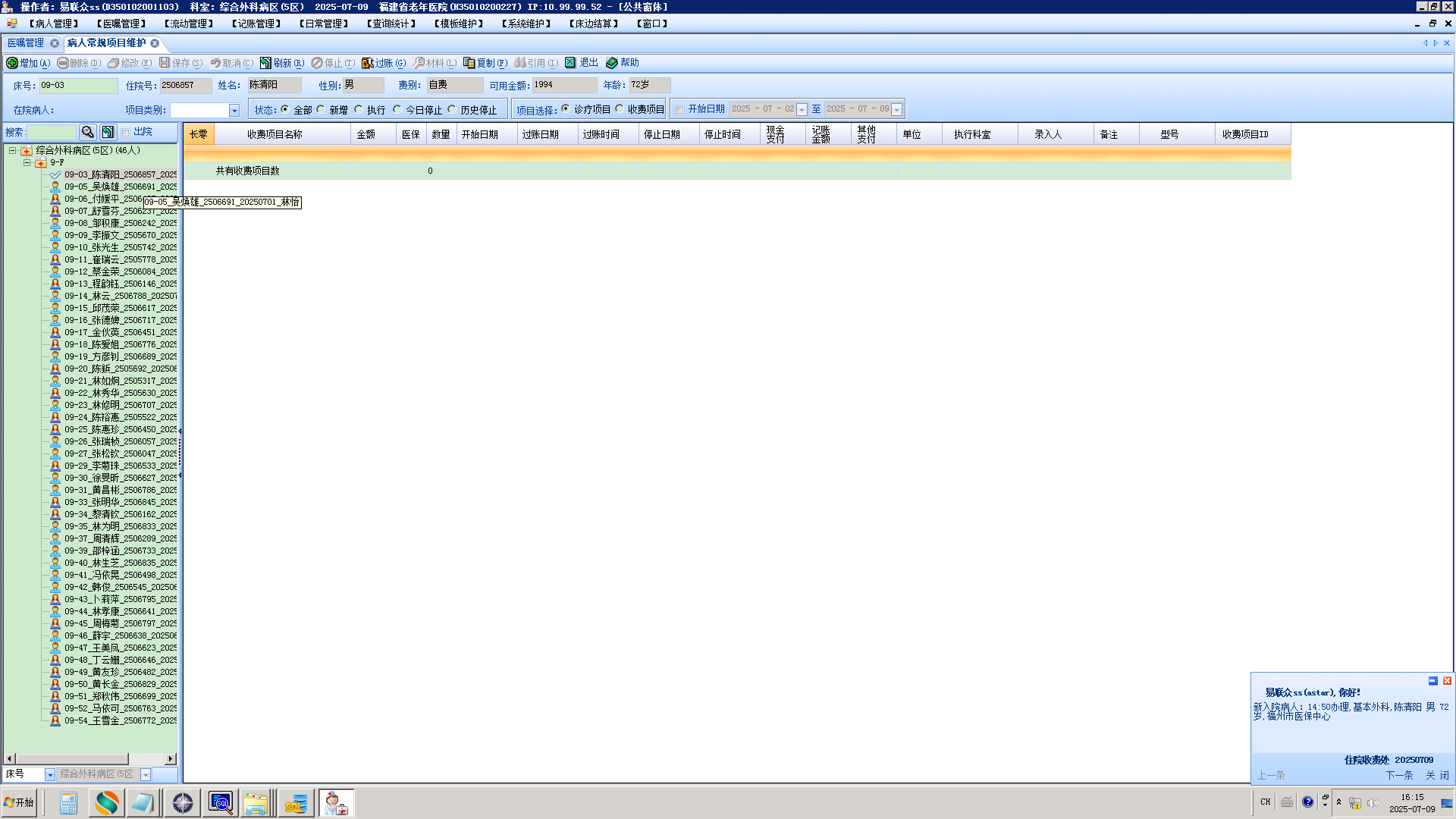
Task: Click the 增加 (Add) toolbar icon
Action: pos(12,63)
